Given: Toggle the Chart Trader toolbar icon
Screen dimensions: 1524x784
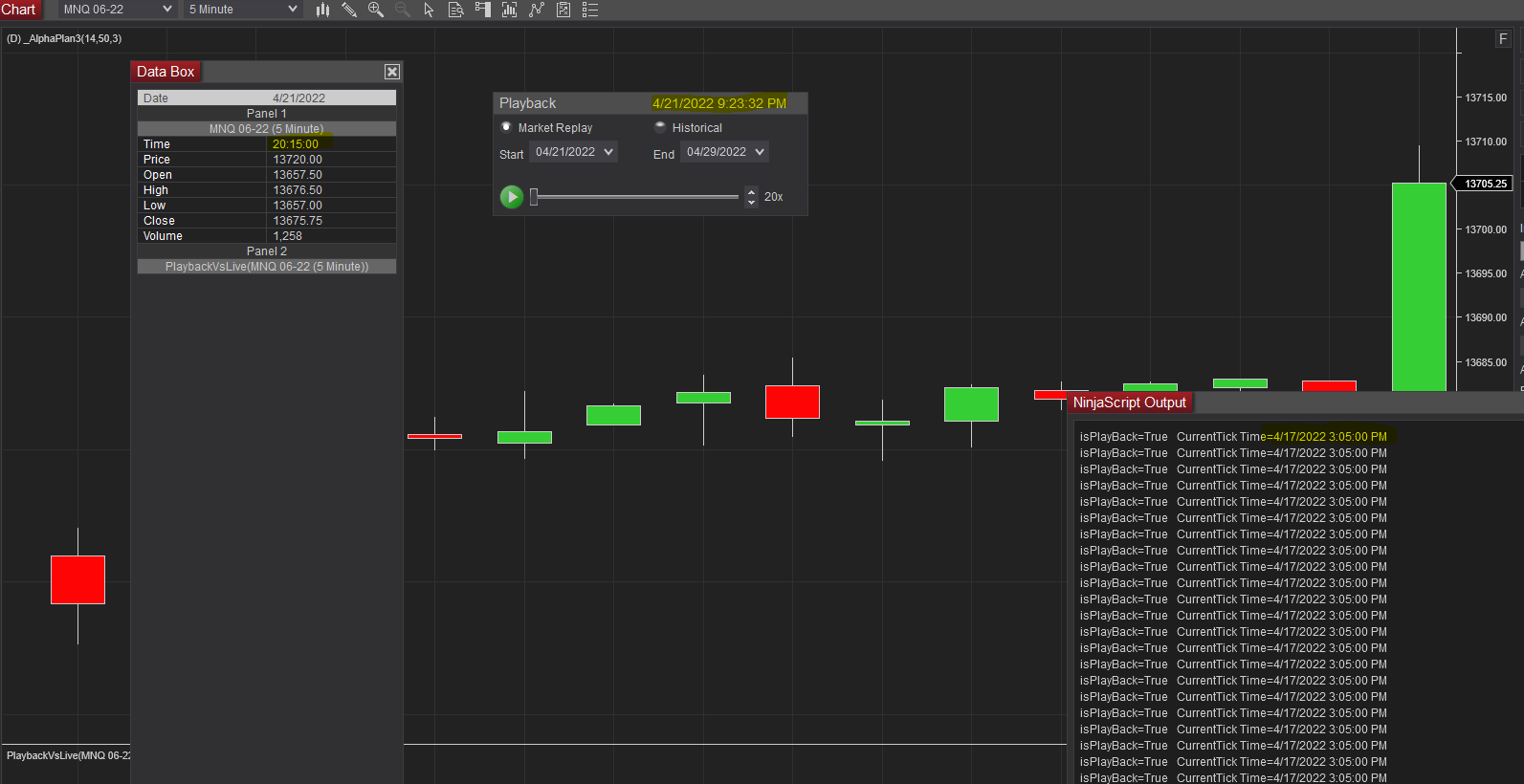Looking at the screenshot, I should coord(483,10).
